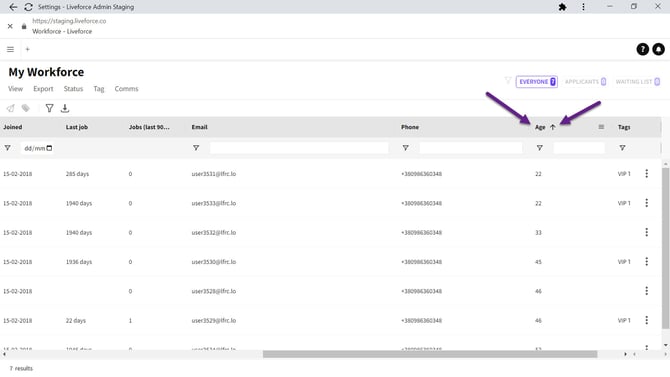The height and width of the screenshot is (377, 670).
Task: Click the download export icon in toolbar
Action: coord(65,109)
